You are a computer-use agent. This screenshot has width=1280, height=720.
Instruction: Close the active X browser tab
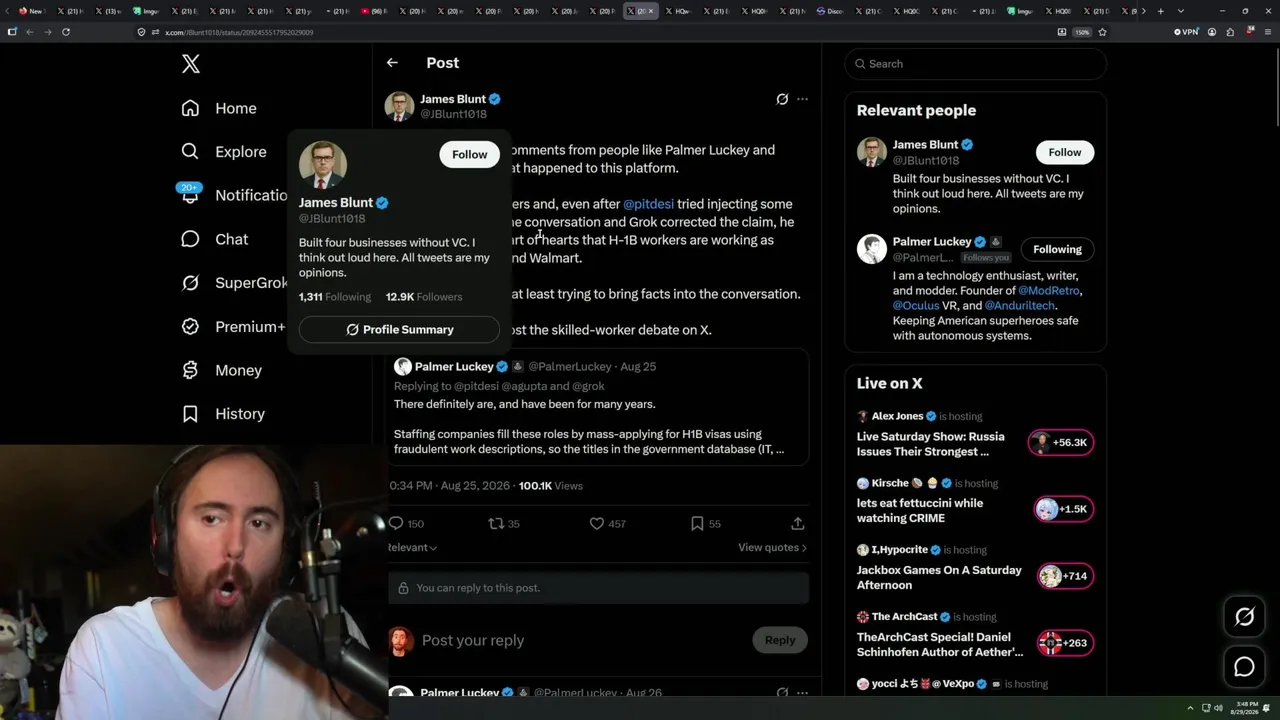pos(651,11)
